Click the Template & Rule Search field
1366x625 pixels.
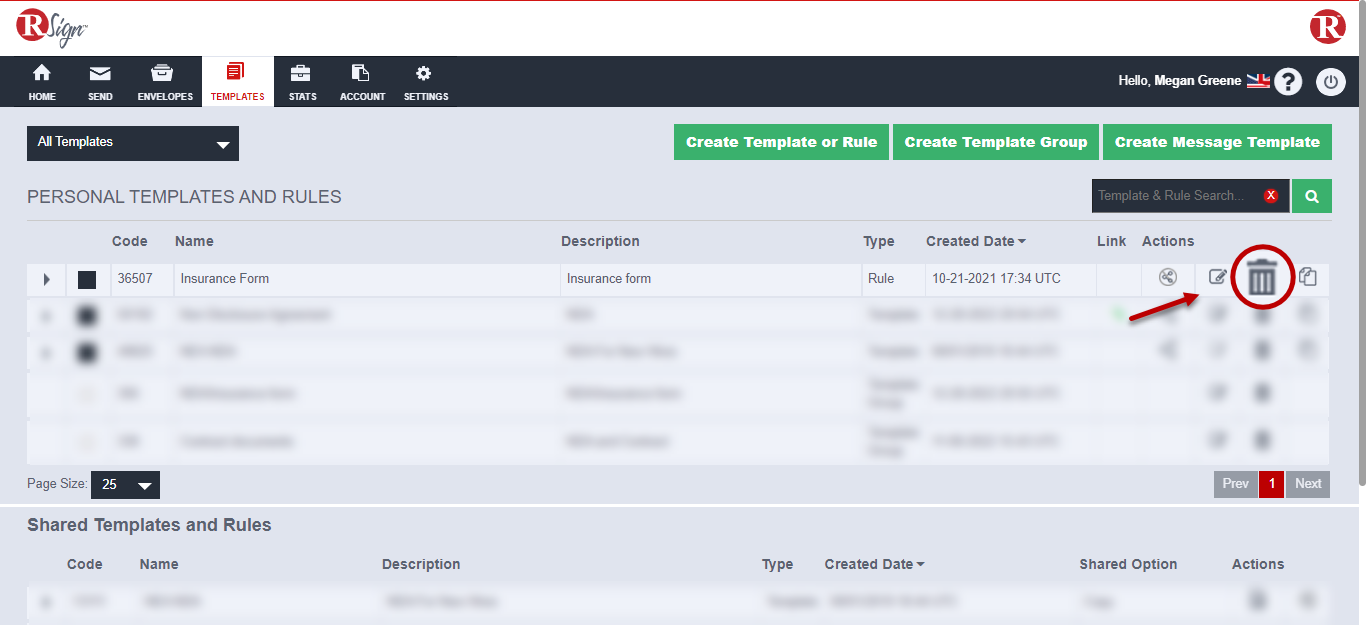point(1175,196)
